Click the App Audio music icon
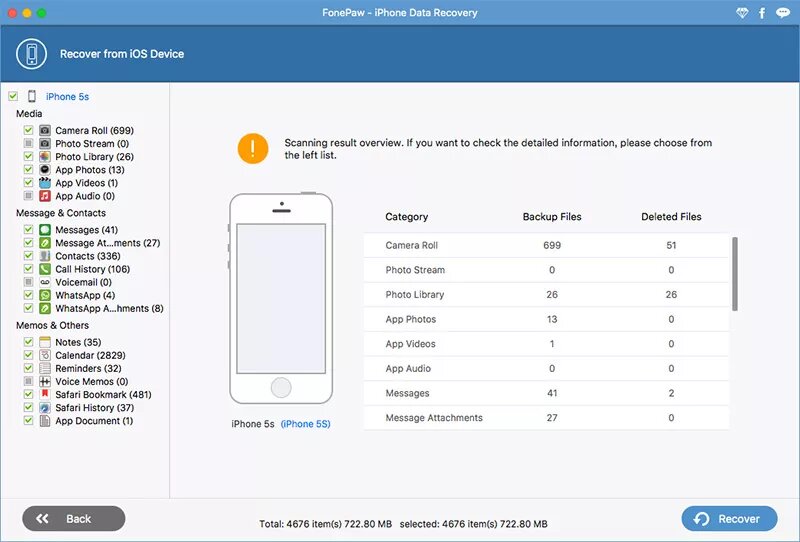The width and height of the screenshot is (800, 542). 45,196
